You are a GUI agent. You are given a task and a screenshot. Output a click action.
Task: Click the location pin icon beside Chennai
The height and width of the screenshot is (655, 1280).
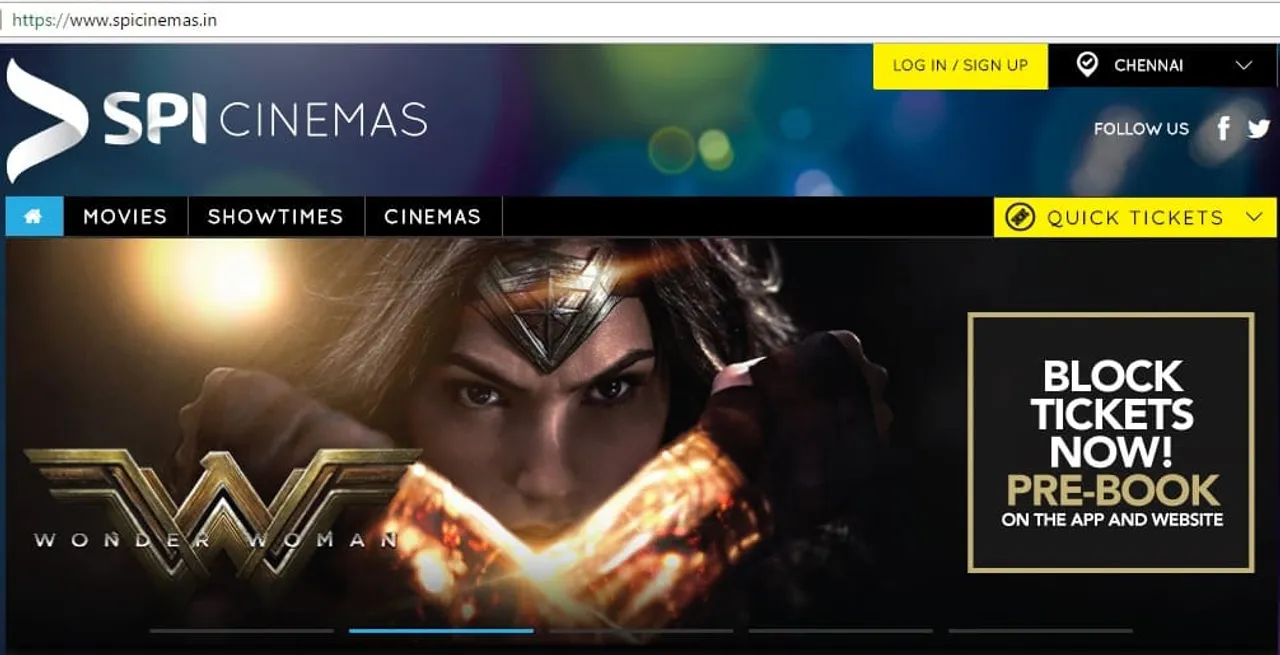(x=1087, y=65)
